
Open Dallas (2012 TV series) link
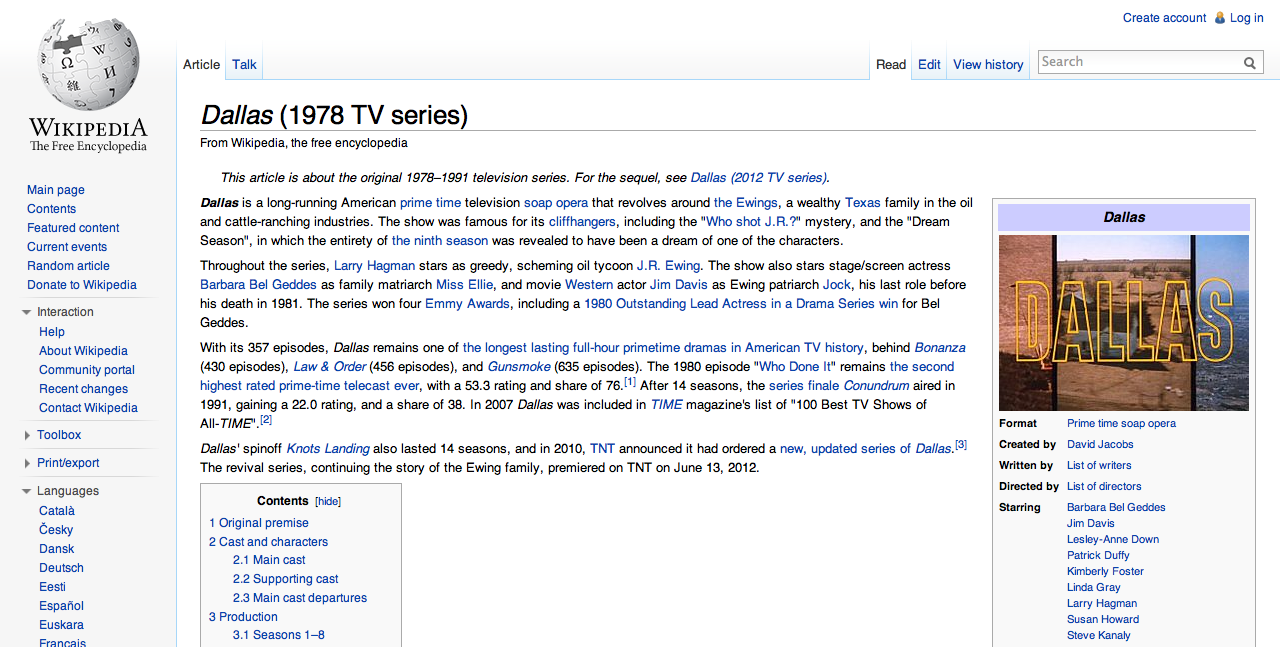pyautogui.click(x=758, y=178)
